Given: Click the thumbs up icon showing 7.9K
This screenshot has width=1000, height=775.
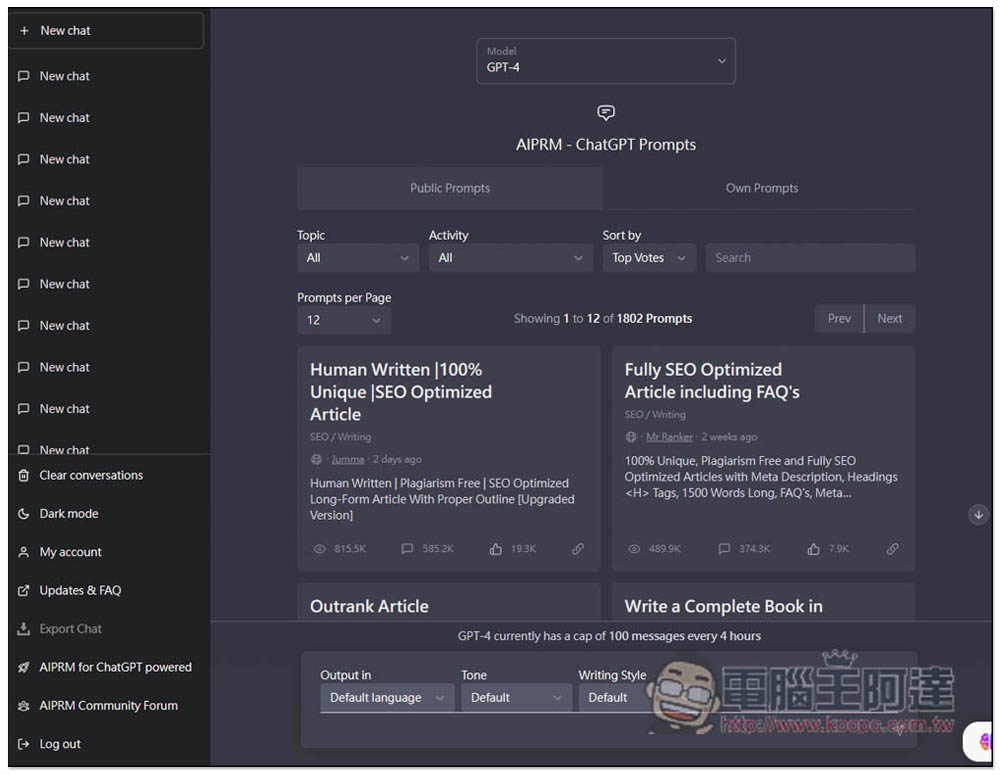Looking at the screenshot, I should (813, 549).
